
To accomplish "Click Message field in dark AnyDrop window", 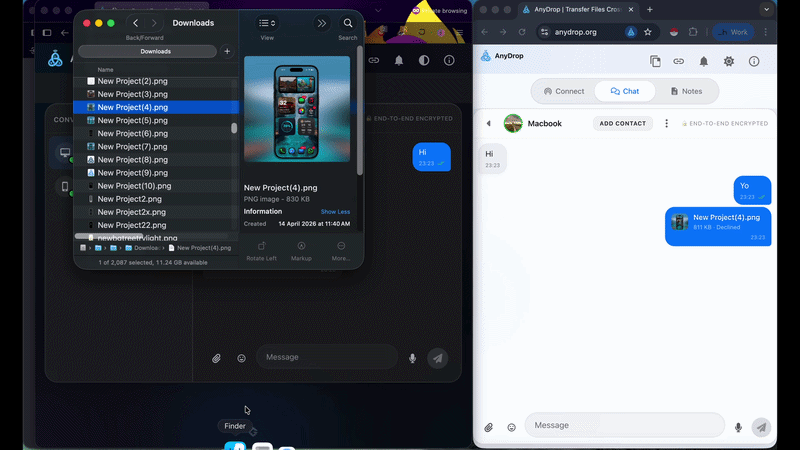I will [x=327, y=357].
